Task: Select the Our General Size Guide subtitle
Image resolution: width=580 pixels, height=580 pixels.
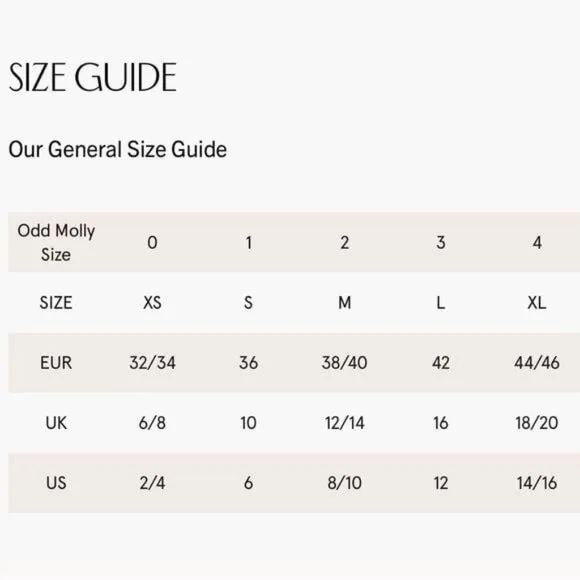Action: tap(118, 149)
